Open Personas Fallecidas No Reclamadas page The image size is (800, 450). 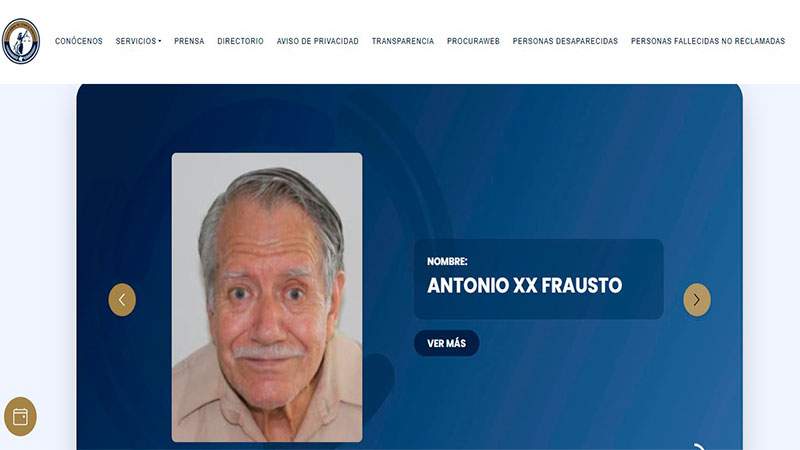[708, 41]
